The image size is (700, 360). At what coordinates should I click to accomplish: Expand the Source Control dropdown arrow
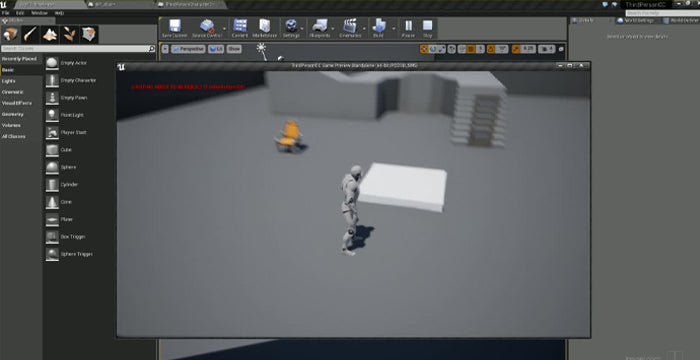pos(224,29)
